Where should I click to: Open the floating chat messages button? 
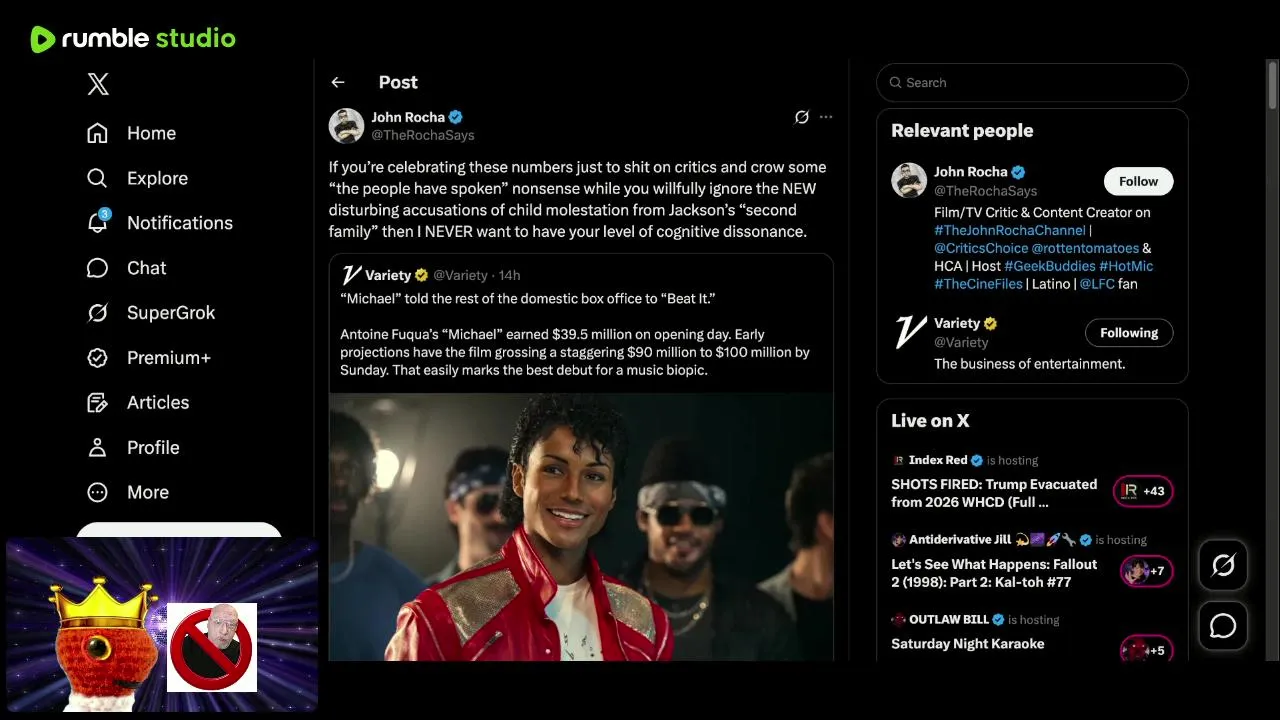tap(1223, 626)
